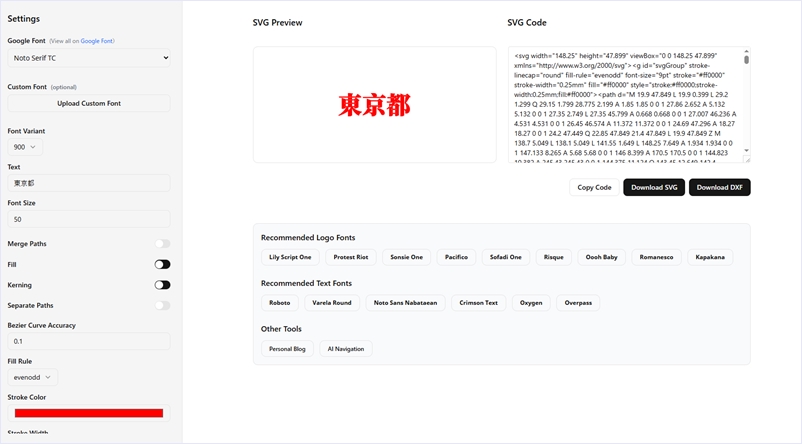Select the Lily Script One font
The width and height of the screenshot is (802, 444).
[290, 257]
